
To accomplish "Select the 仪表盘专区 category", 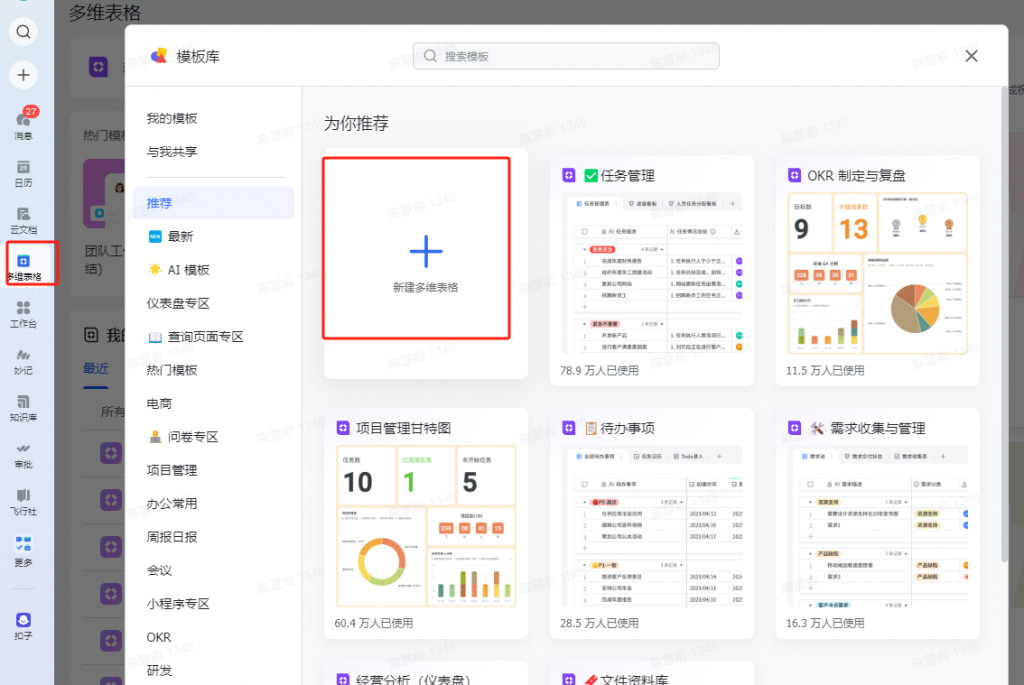I will pos(214,303).
